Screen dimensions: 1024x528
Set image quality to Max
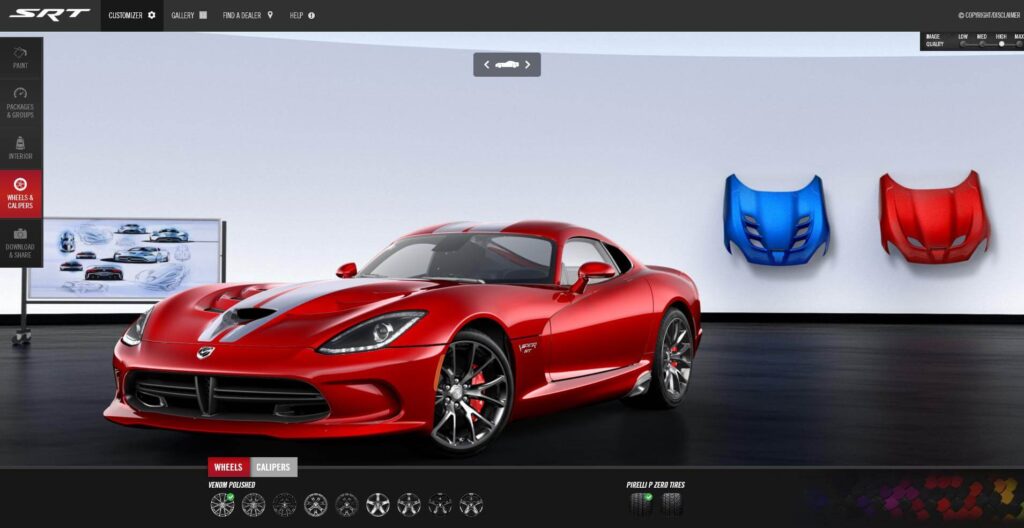[x=1019, y=44]
